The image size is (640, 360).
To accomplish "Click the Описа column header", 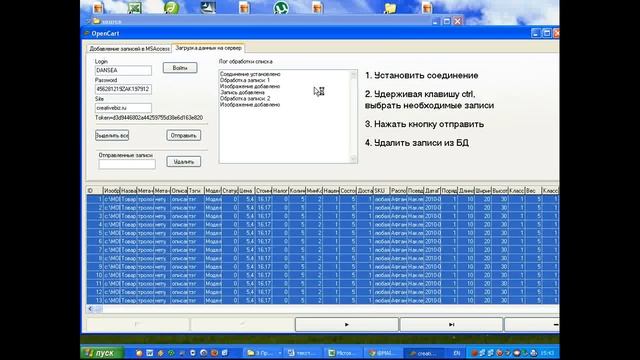I will (x=179, y=191).
